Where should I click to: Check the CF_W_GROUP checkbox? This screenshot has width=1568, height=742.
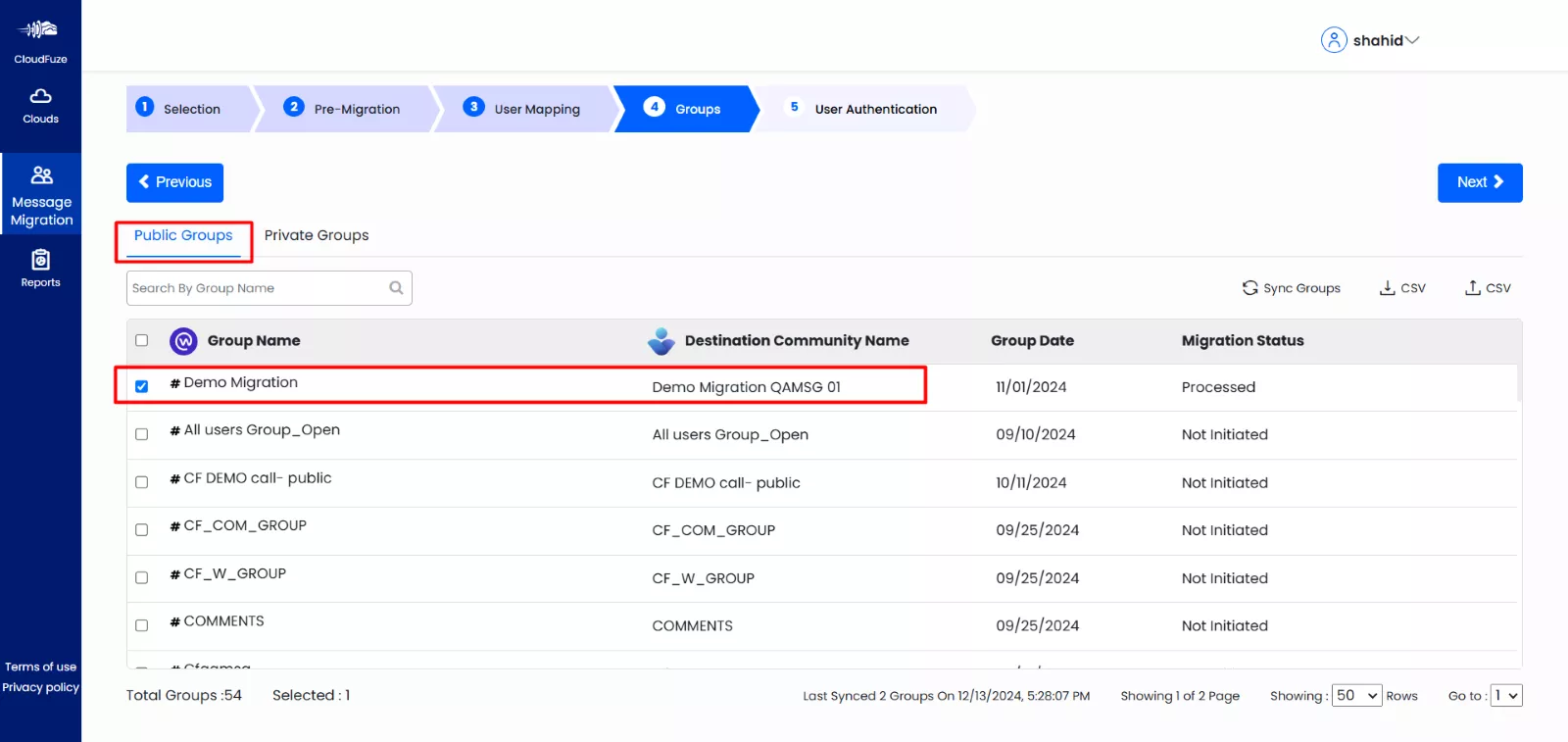(x=141, y=578)
